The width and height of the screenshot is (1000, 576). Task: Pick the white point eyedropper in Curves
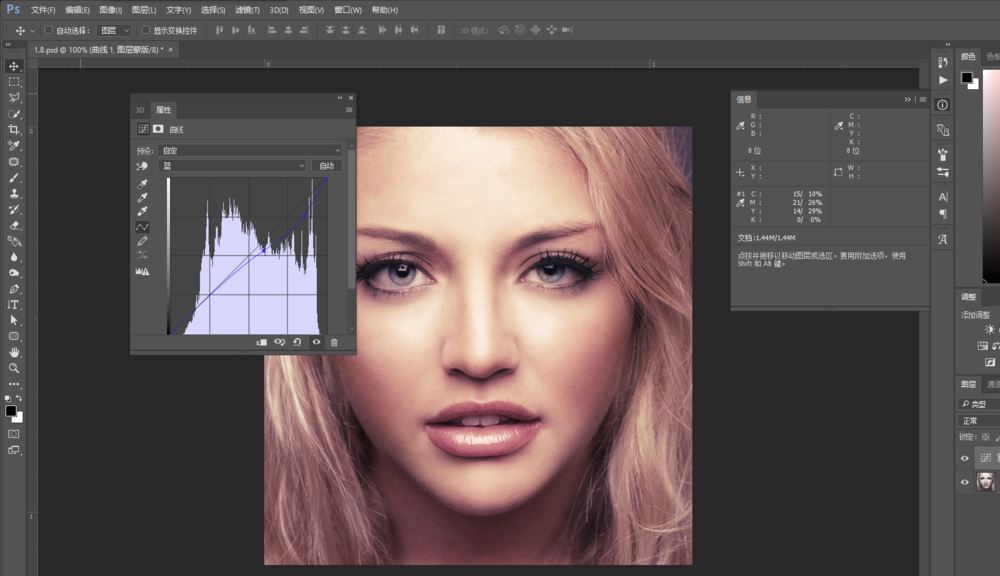142,211
